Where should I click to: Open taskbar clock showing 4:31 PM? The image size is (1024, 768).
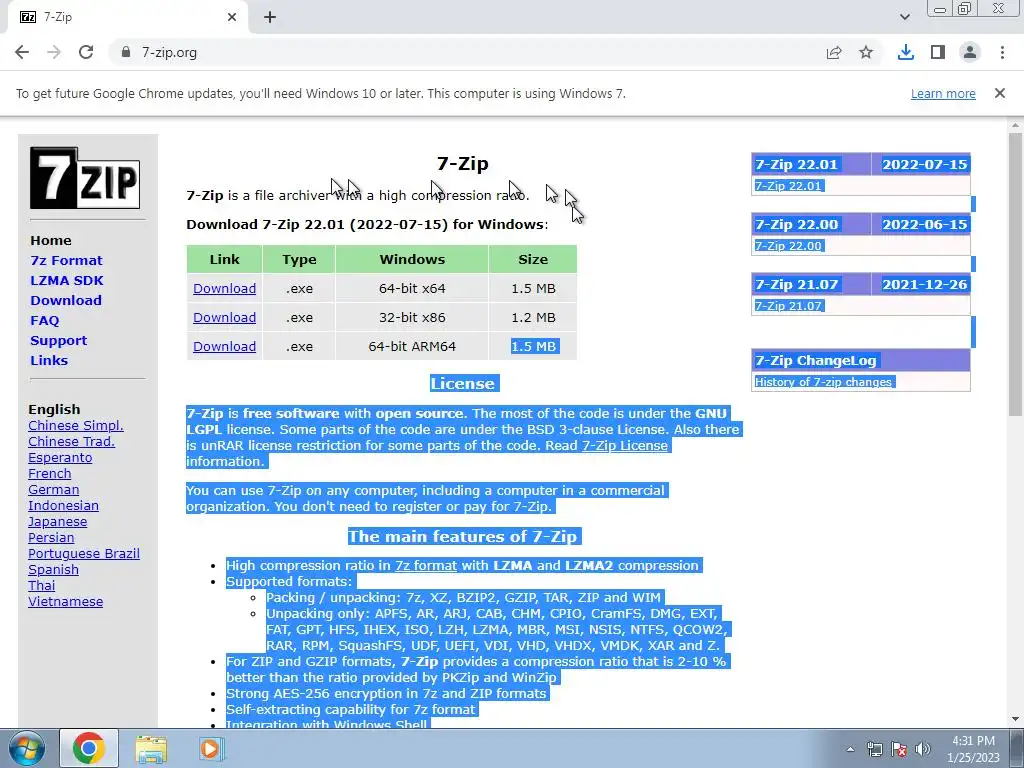point(973,749)
